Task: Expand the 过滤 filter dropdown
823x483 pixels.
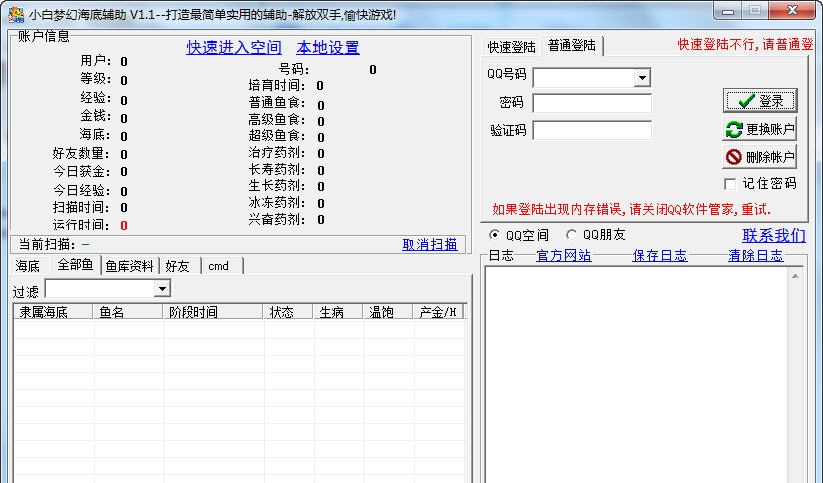Action: [162, 289]
